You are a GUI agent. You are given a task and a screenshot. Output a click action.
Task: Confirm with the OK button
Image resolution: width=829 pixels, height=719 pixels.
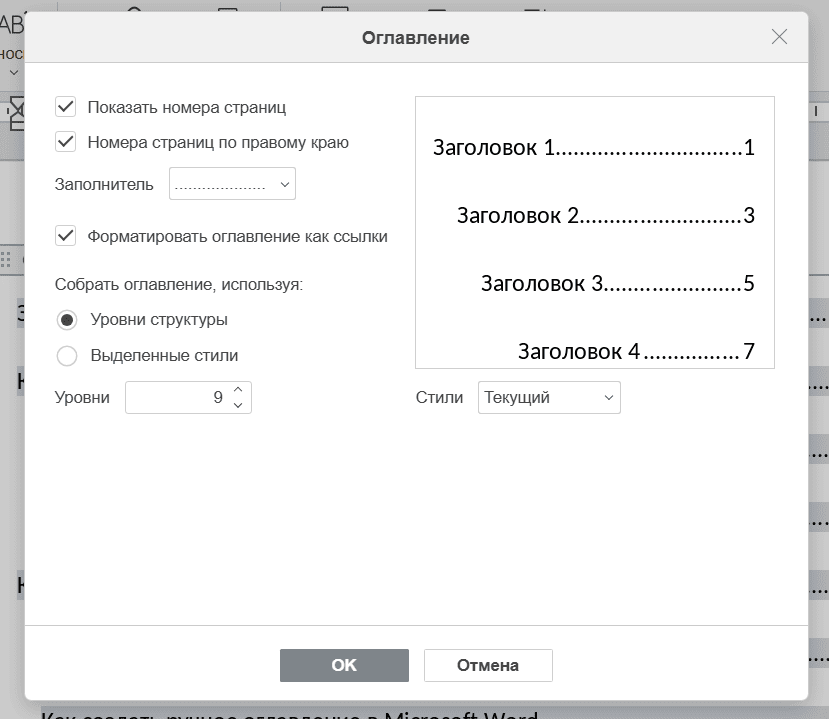point(344,665)
